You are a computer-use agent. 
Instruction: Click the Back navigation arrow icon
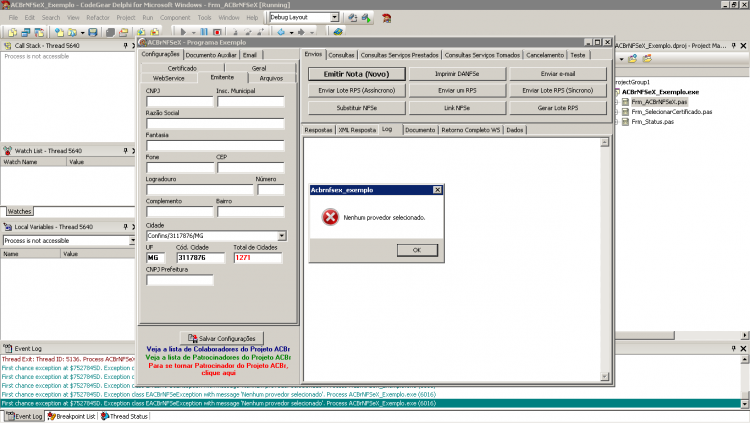281,32
